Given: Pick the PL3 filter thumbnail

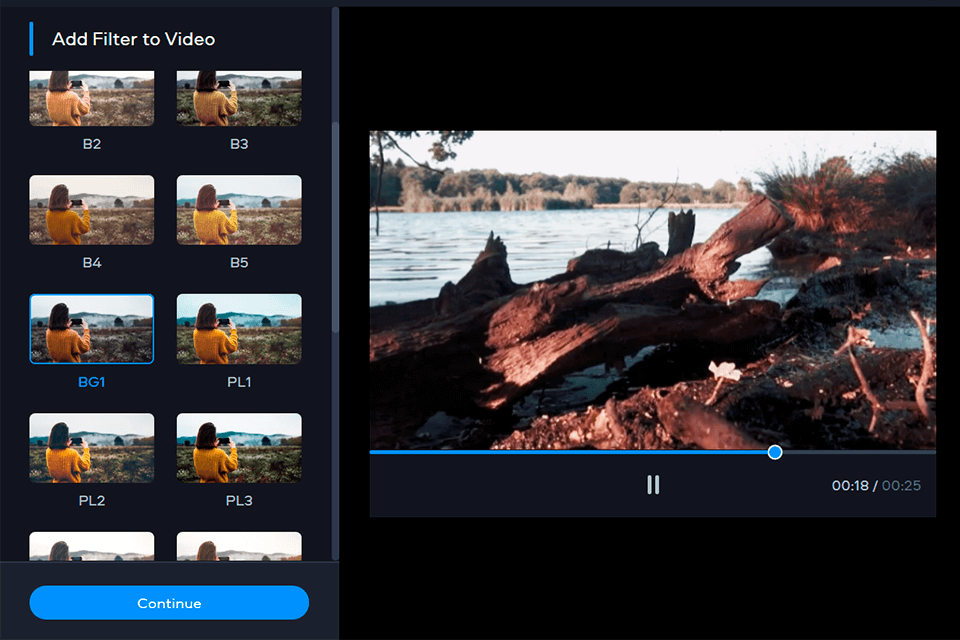Looking at the screenshot, I should 239,447.
